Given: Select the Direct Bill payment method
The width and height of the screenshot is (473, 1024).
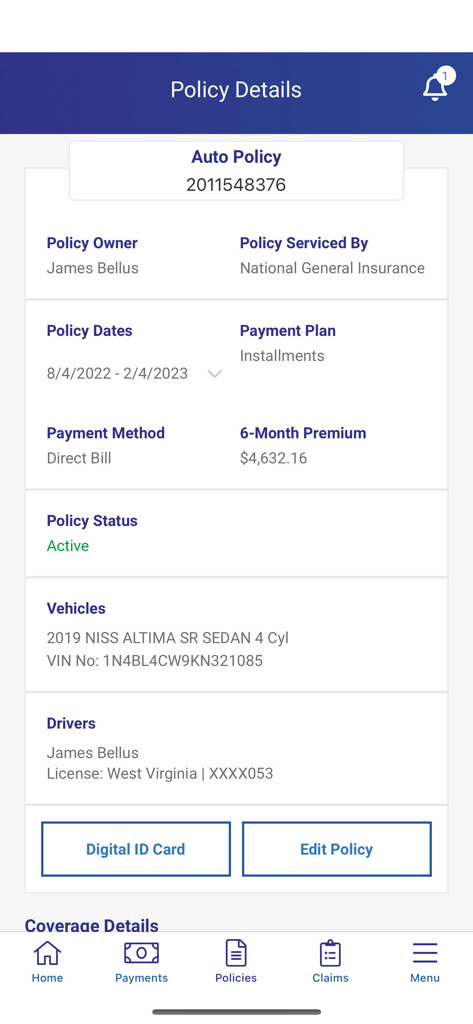Looking at the screenshot, I should pos(79,458).
